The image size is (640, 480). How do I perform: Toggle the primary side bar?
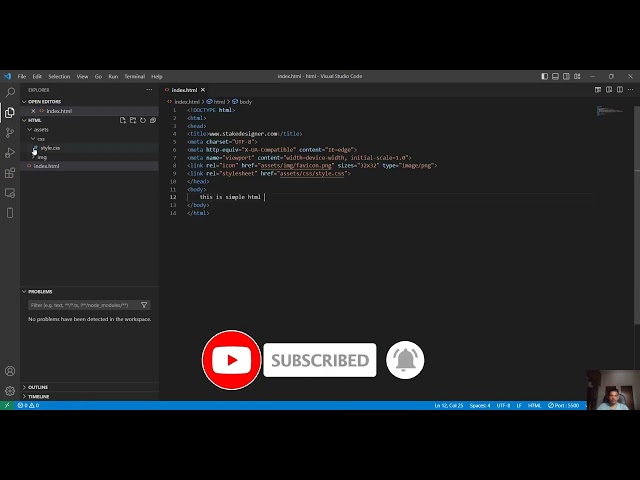pyautogui.click(x=544, y=76)
